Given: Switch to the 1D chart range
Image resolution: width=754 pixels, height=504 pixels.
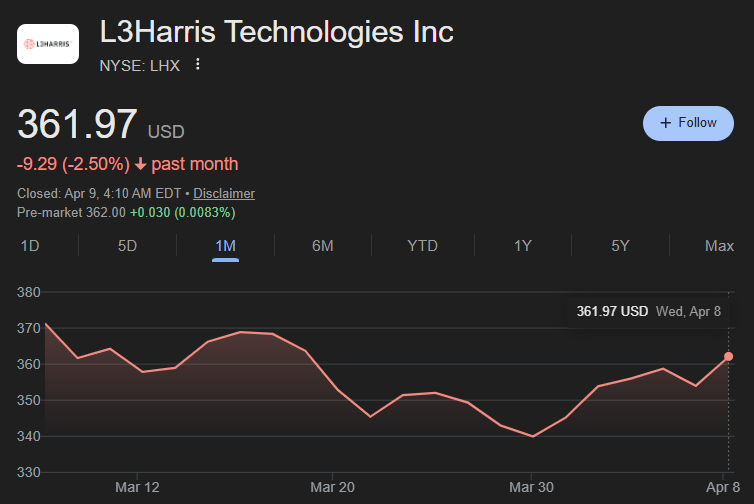Looking at the screenshot, I should coord(30,246).
